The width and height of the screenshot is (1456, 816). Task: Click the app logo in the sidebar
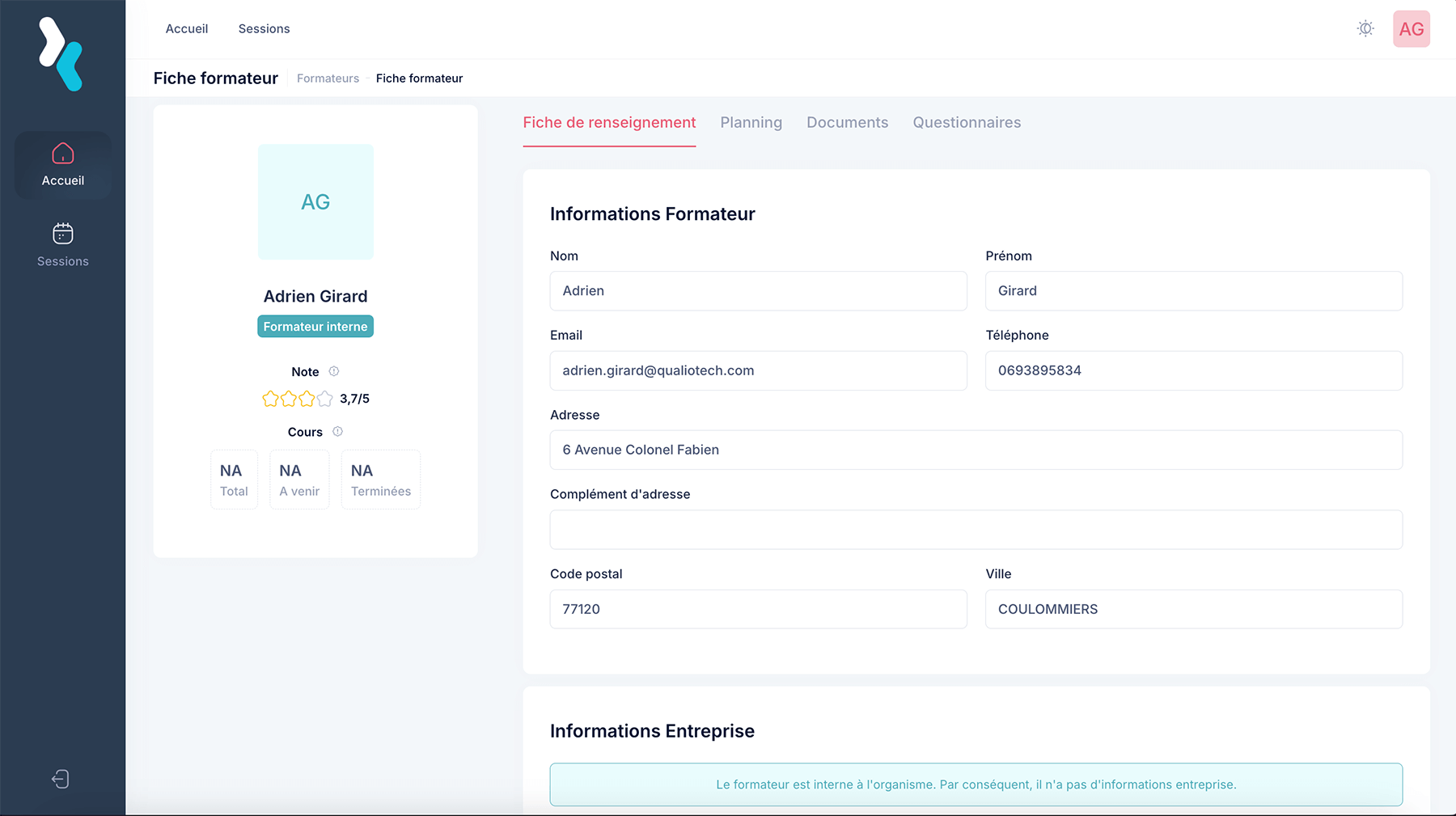[x=61, y=54]
